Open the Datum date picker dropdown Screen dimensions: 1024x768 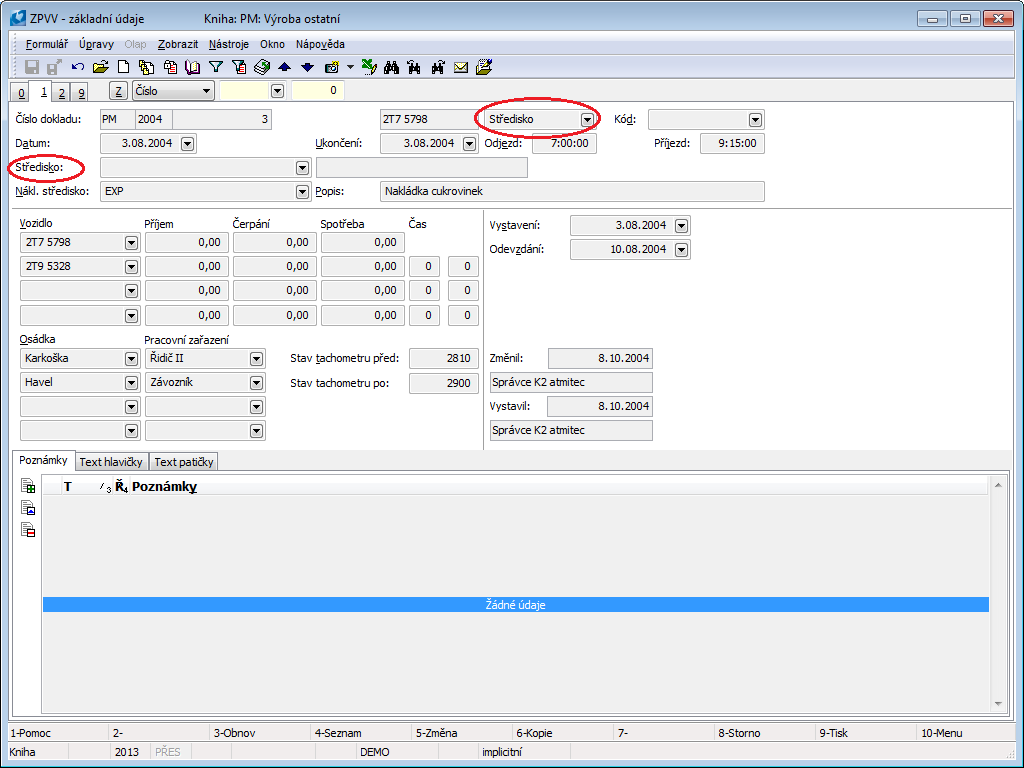click(x=188, y=144)
